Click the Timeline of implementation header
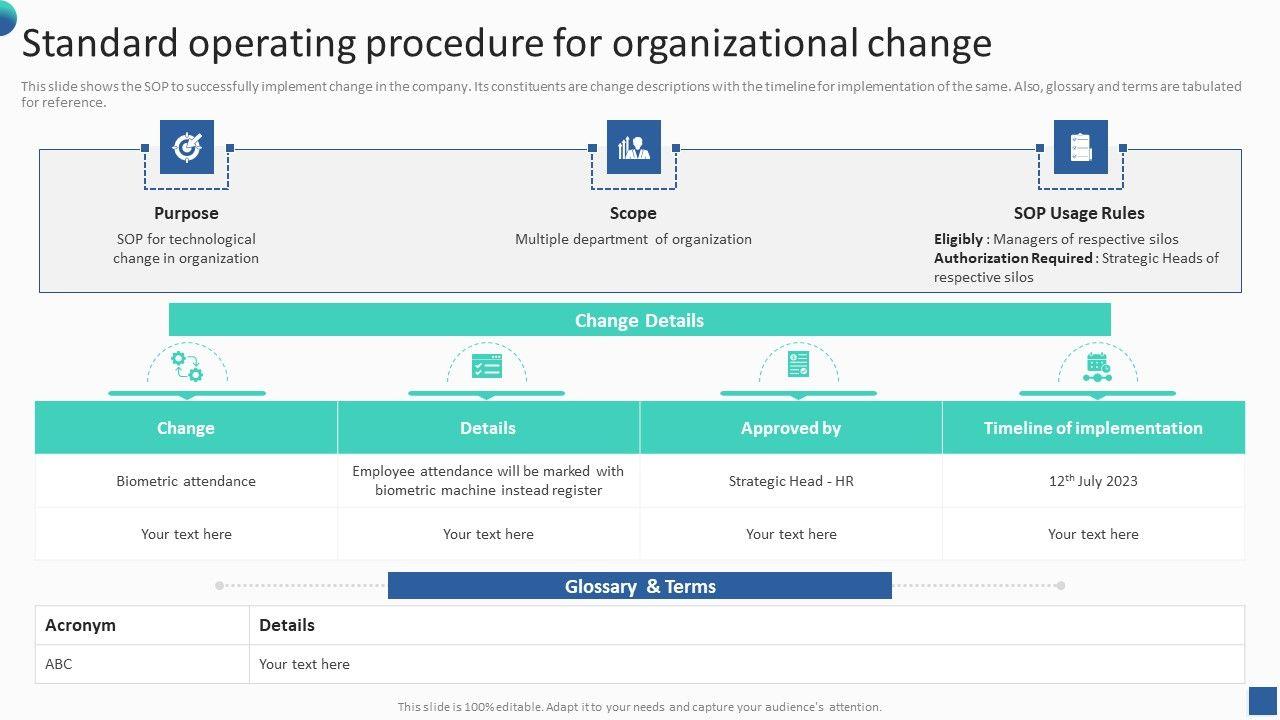 click(1093, 428)
